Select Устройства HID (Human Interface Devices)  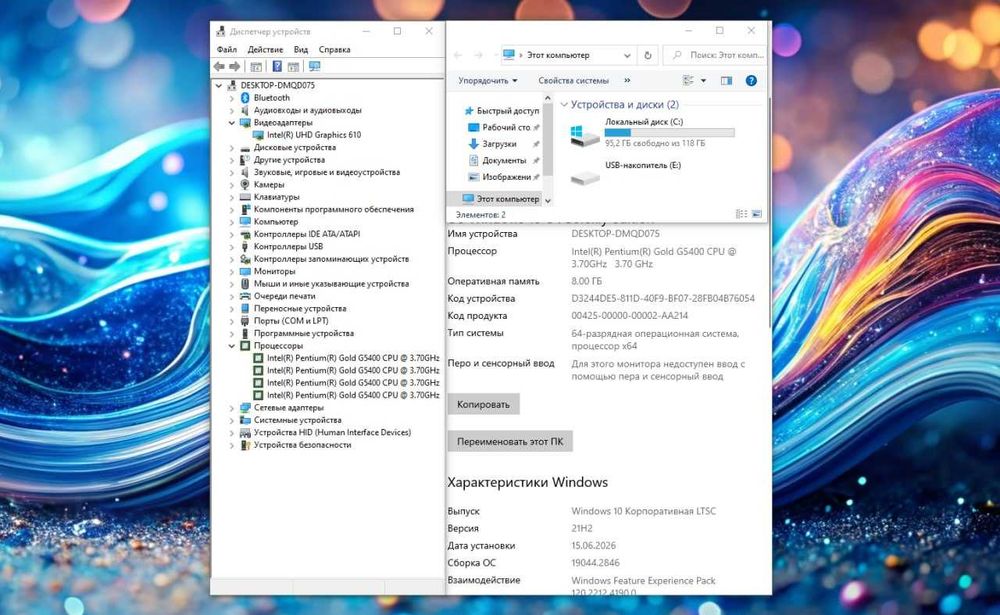coord(332,433)
